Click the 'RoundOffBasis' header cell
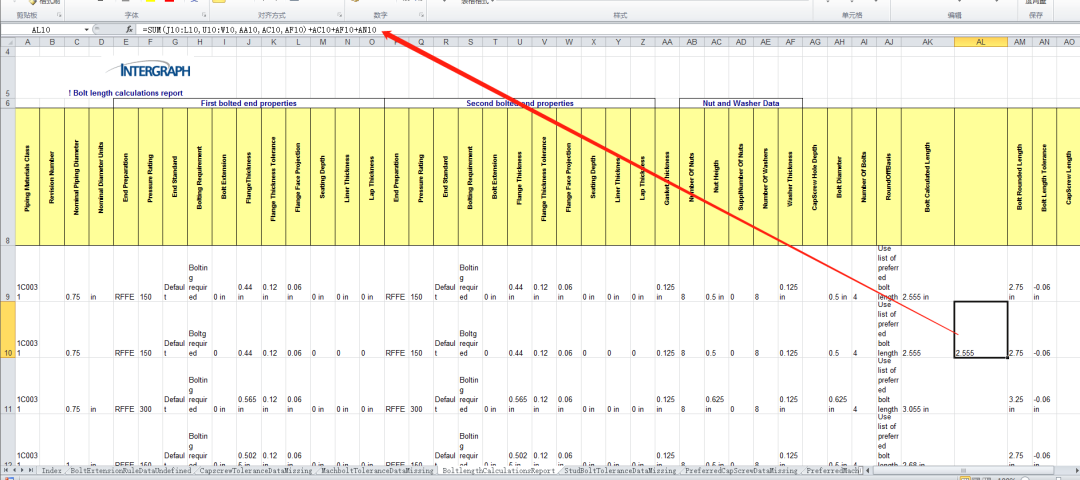Viewport: 1080px width, 480px height. pos(889,176)
